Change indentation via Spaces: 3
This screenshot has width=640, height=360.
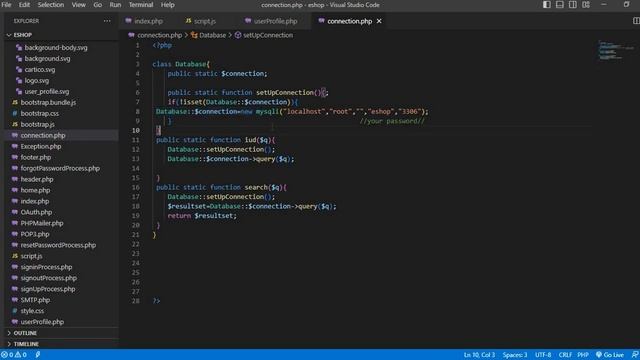[515, 355]
